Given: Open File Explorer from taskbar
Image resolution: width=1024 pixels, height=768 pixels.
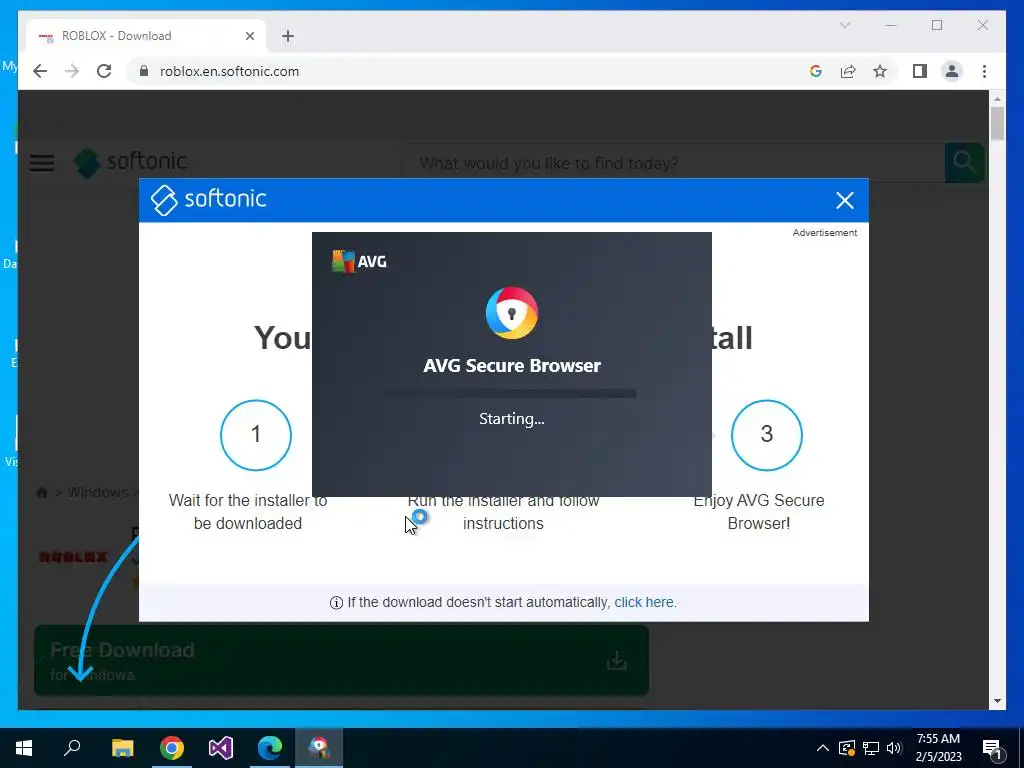Looking at the screenshot, I should tap(122, 748).
